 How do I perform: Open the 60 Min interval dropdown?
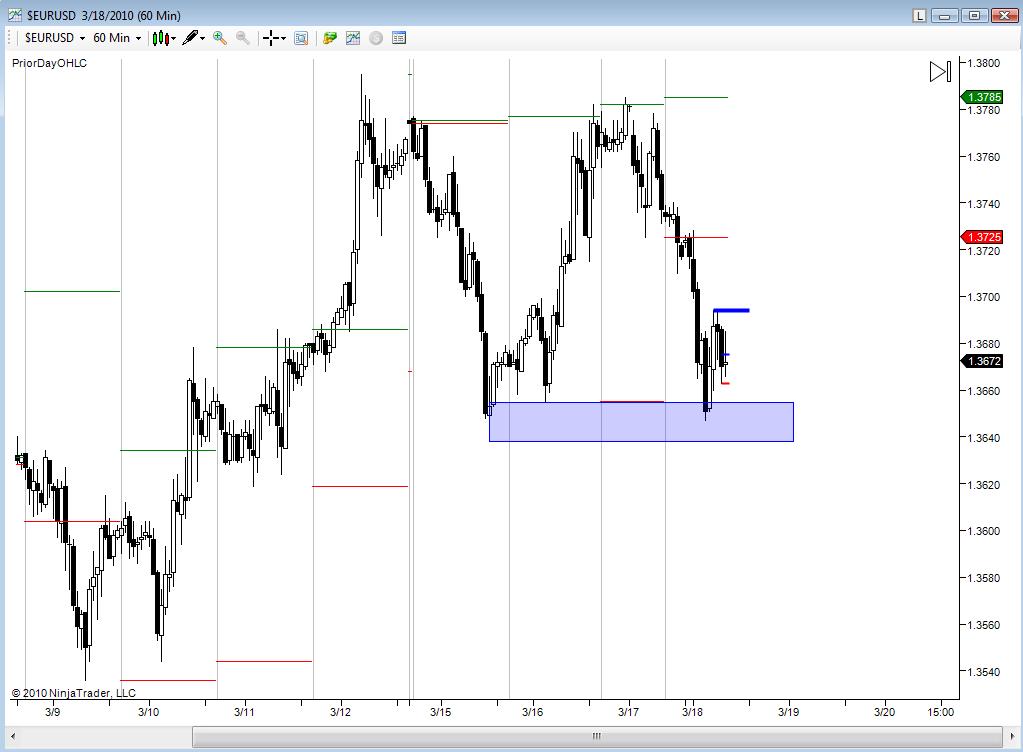click(x=117, y=38)
